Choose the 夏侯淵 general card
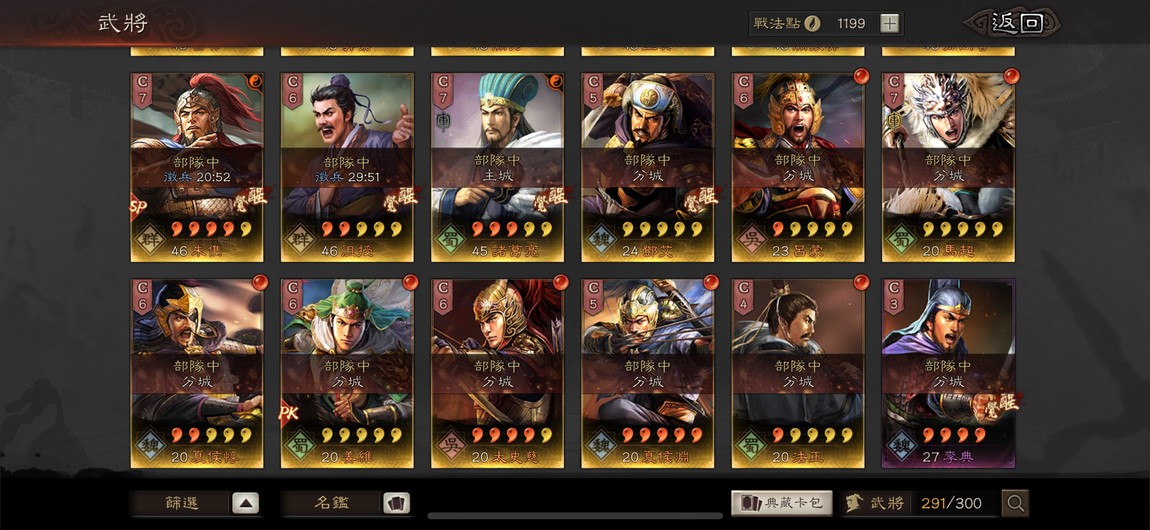The image size is (1150, 530). click(648, 372)
